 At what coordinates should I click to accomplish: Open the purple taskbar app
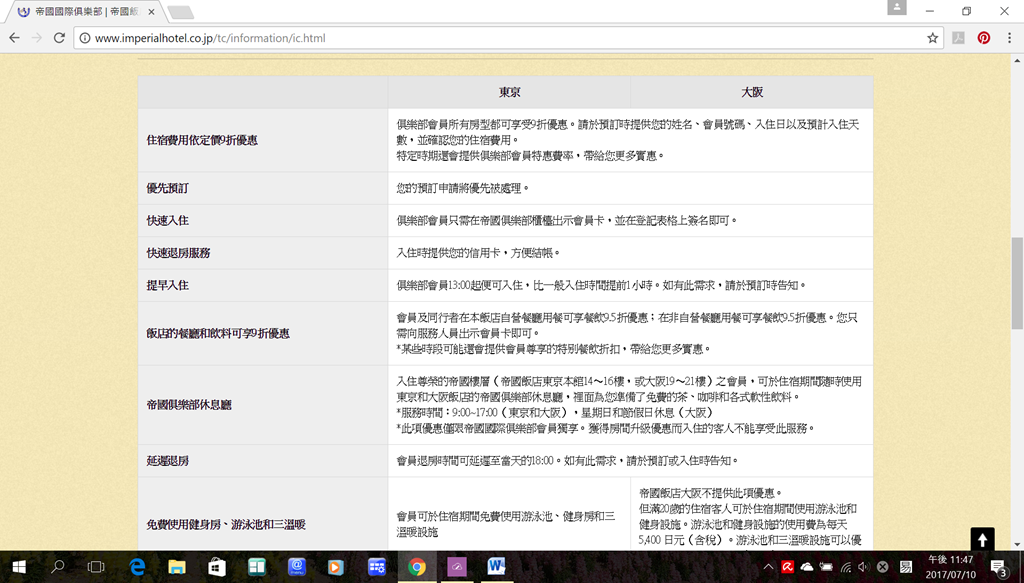(x=456, y=567)
